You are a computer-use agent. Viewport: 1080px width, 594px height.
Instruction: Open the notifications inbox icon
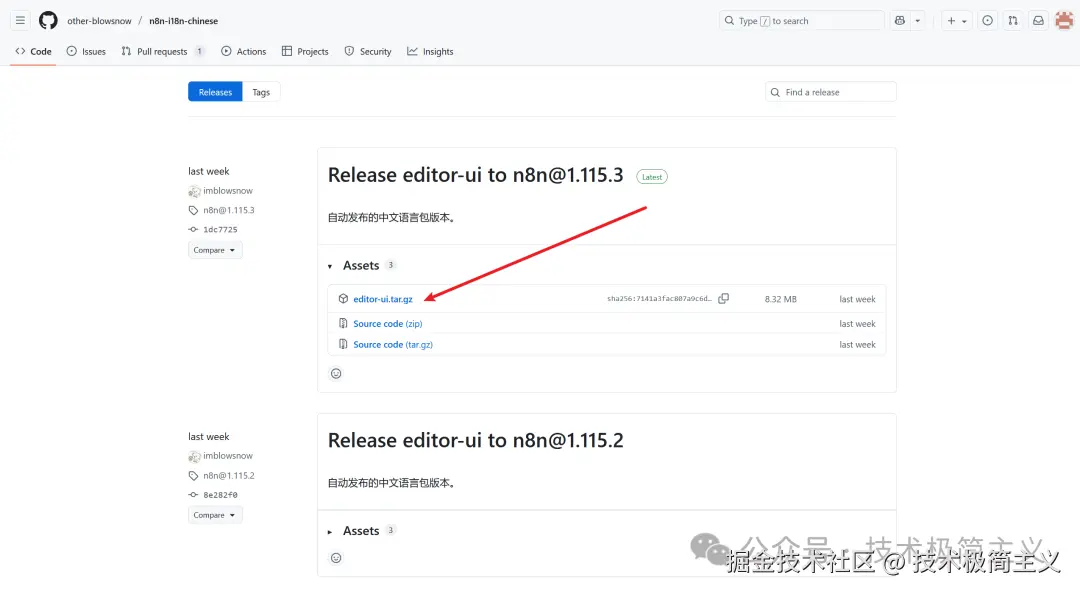tap(1038, 21)
